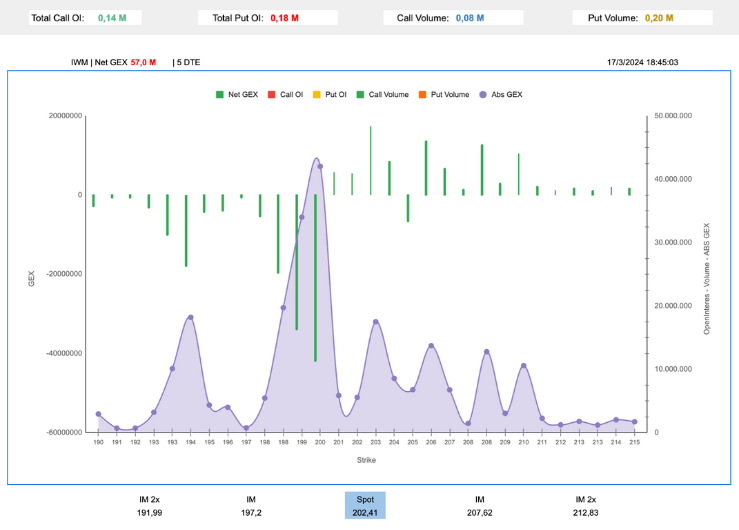Click the Abs GEX point at strike 194
739x530 pixels.
tap(190, 318)
